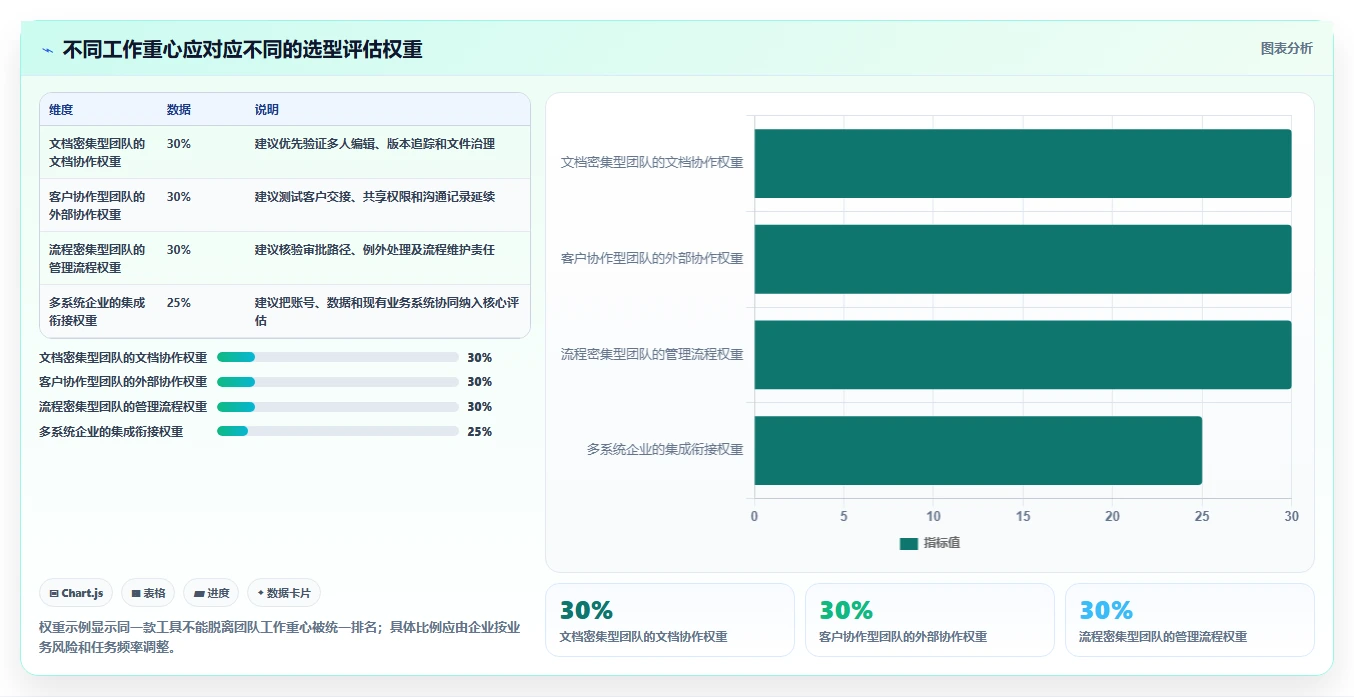Click the 25% value in the table
The height and width of the screenshot is (697, 1354).
coord(179,303)
